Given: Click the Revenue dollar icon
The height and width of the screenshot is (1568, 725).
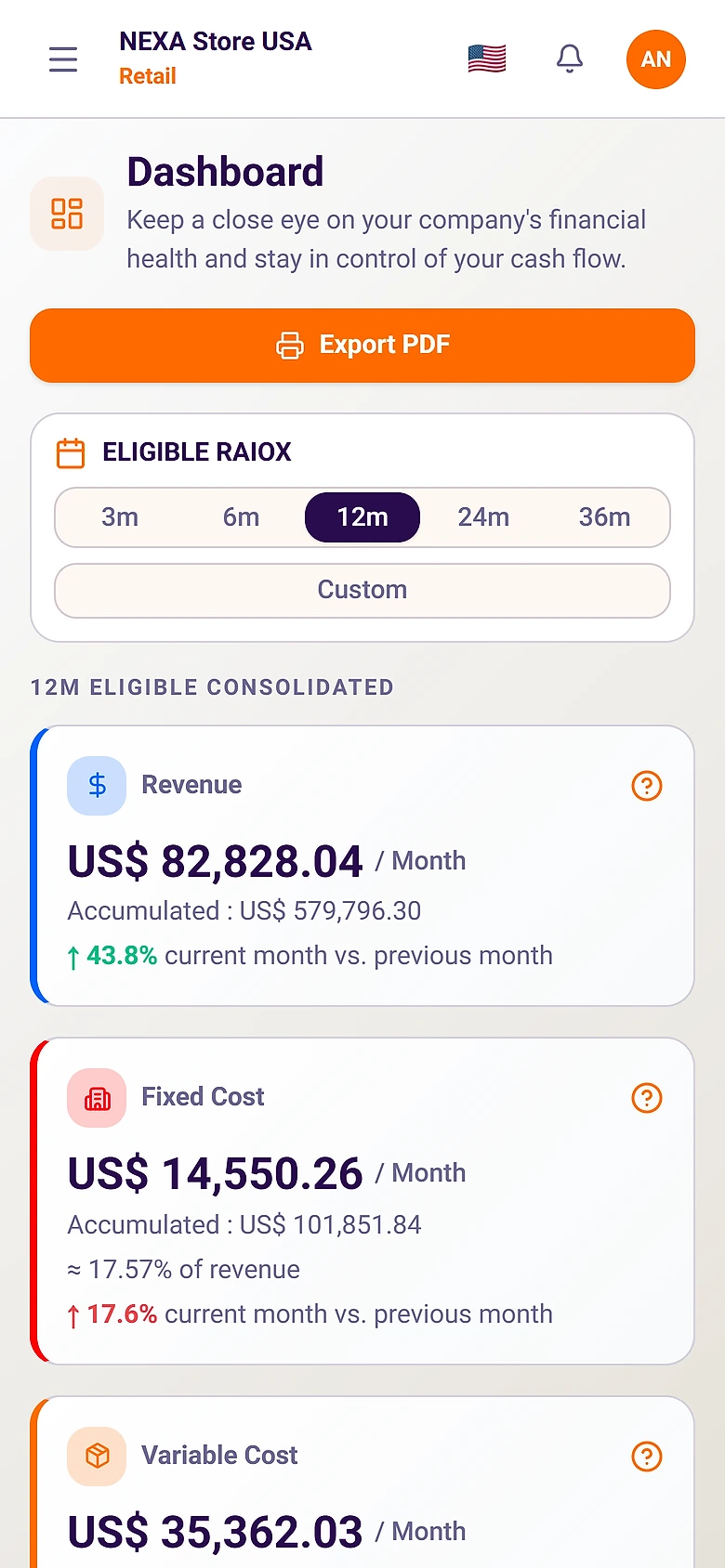Looking at the screenshot, I should coord(97,786).
